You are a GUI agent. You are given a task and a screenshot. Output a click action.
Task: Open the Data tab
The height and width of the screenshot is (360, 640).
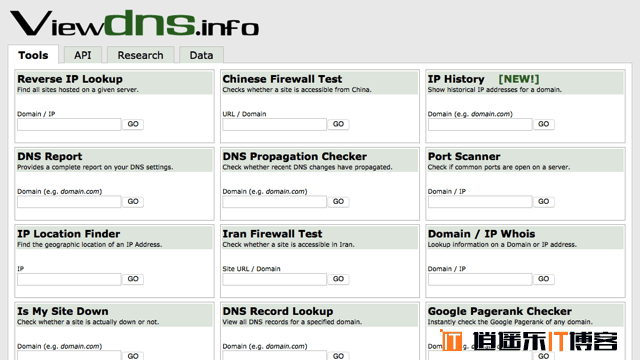pos(201,55)
